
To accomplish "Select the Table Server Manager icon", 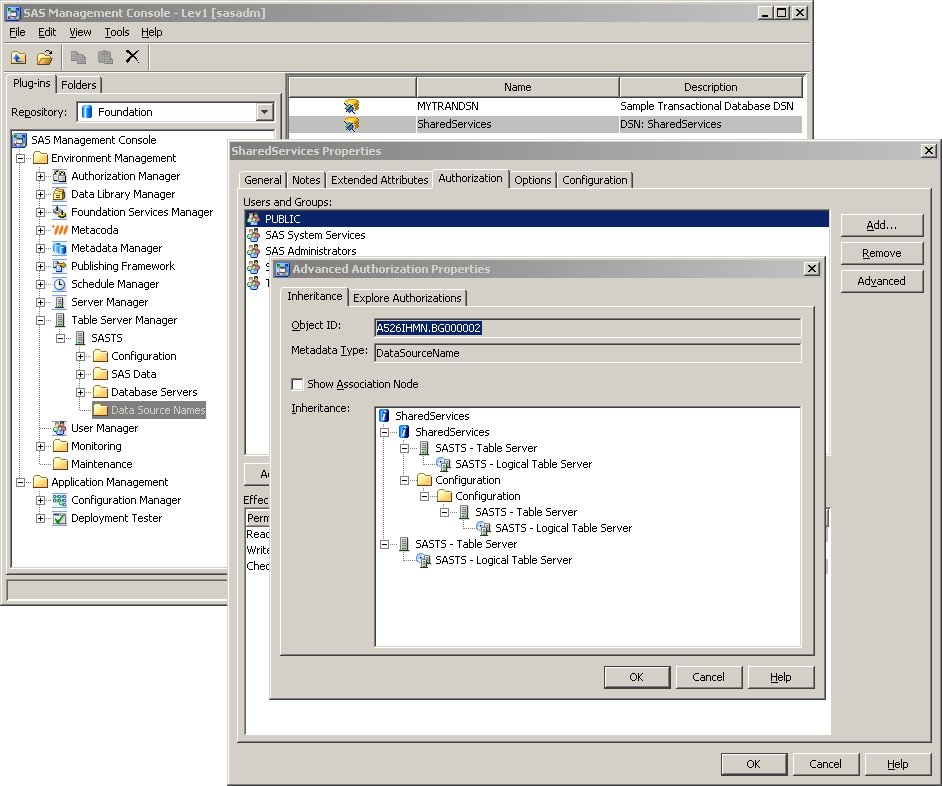I will point(59,320).
